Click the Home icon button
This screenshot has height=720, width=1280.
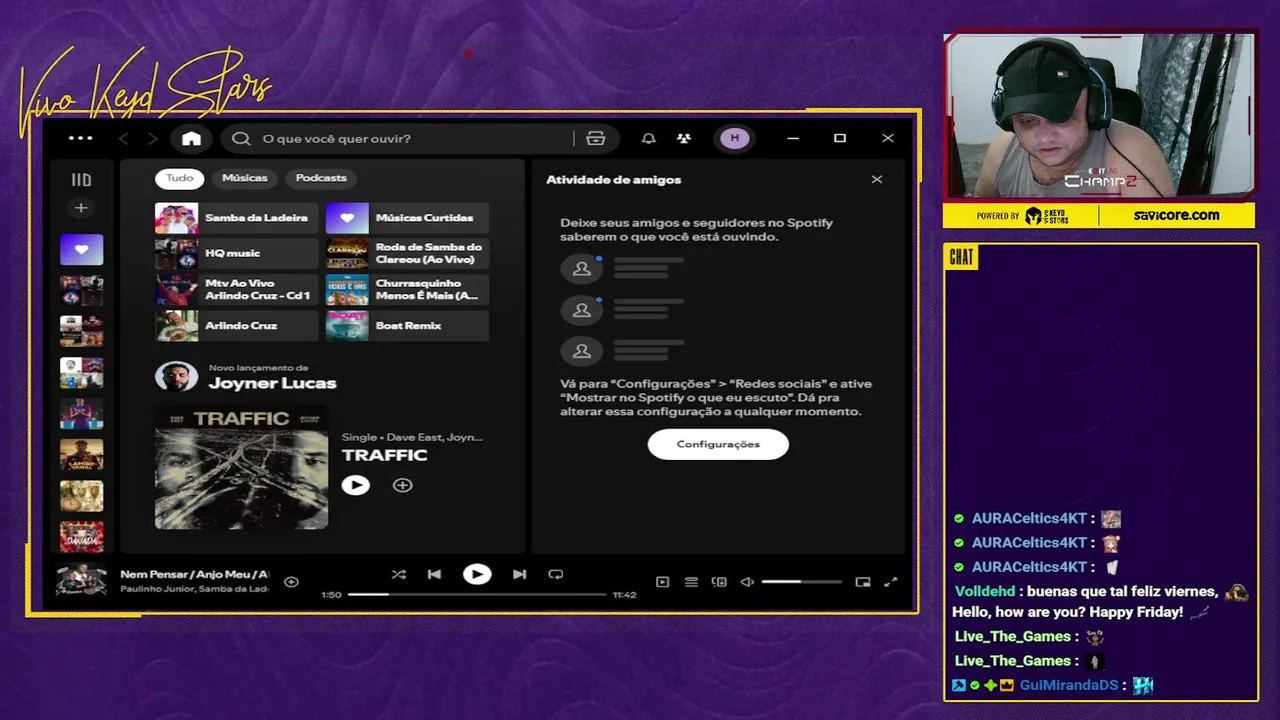pos(191,139)
